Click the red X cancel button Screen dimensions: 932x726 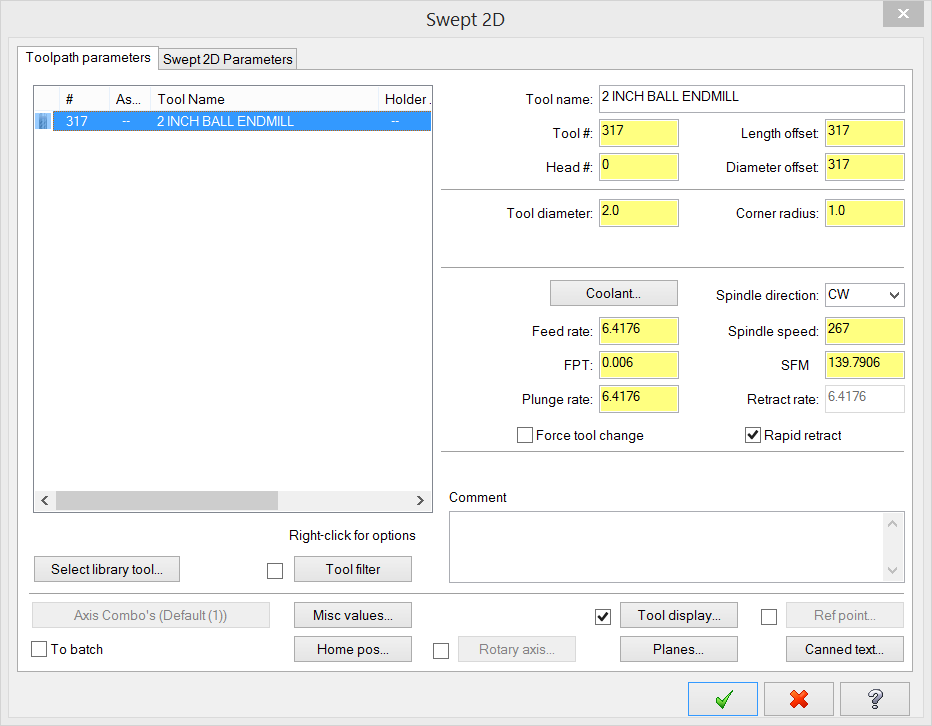click(798, 699)
